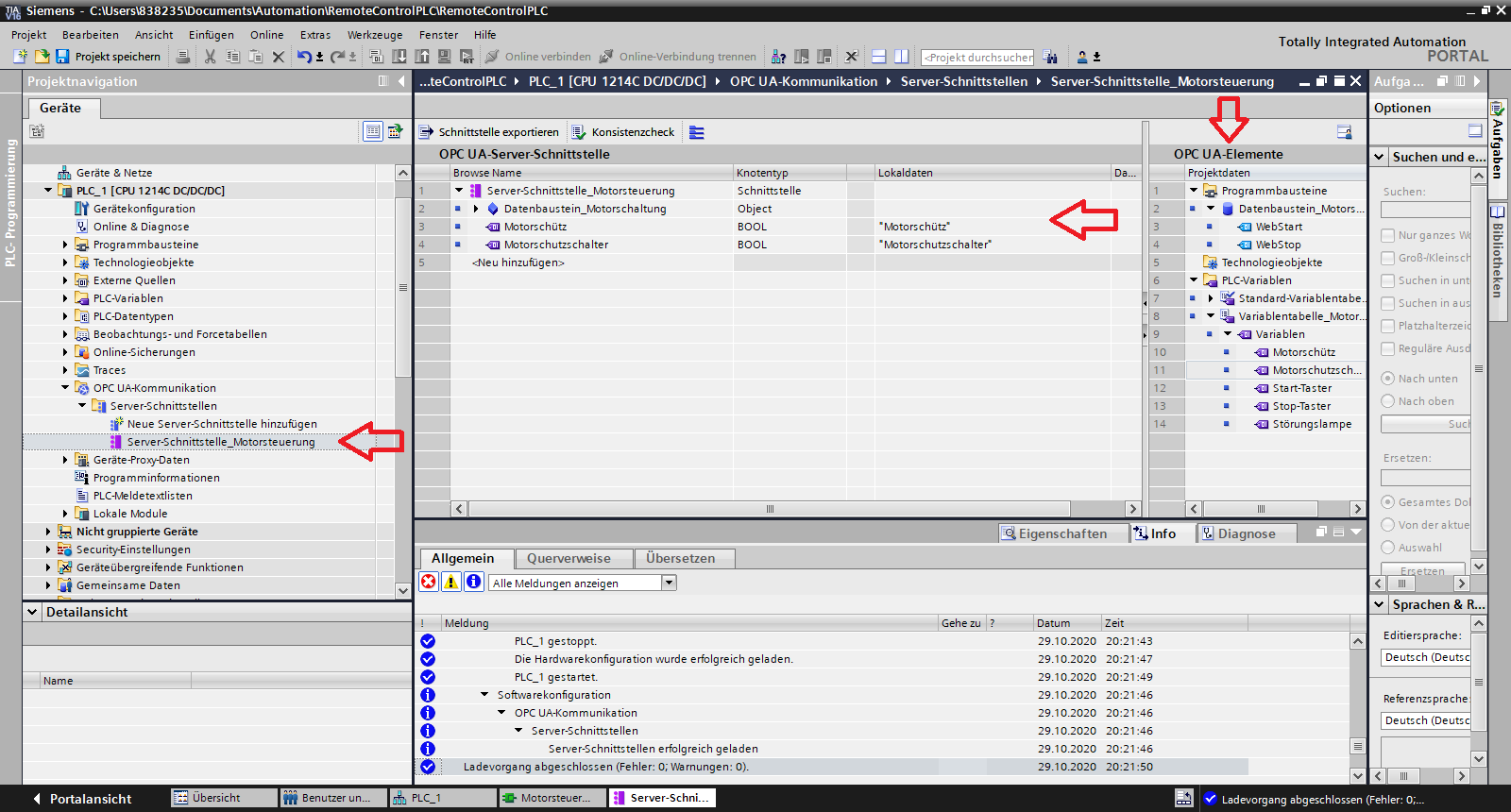Click the start simulation icon
The width and height of the screenshot is (1511, 812).
point(445,57)
